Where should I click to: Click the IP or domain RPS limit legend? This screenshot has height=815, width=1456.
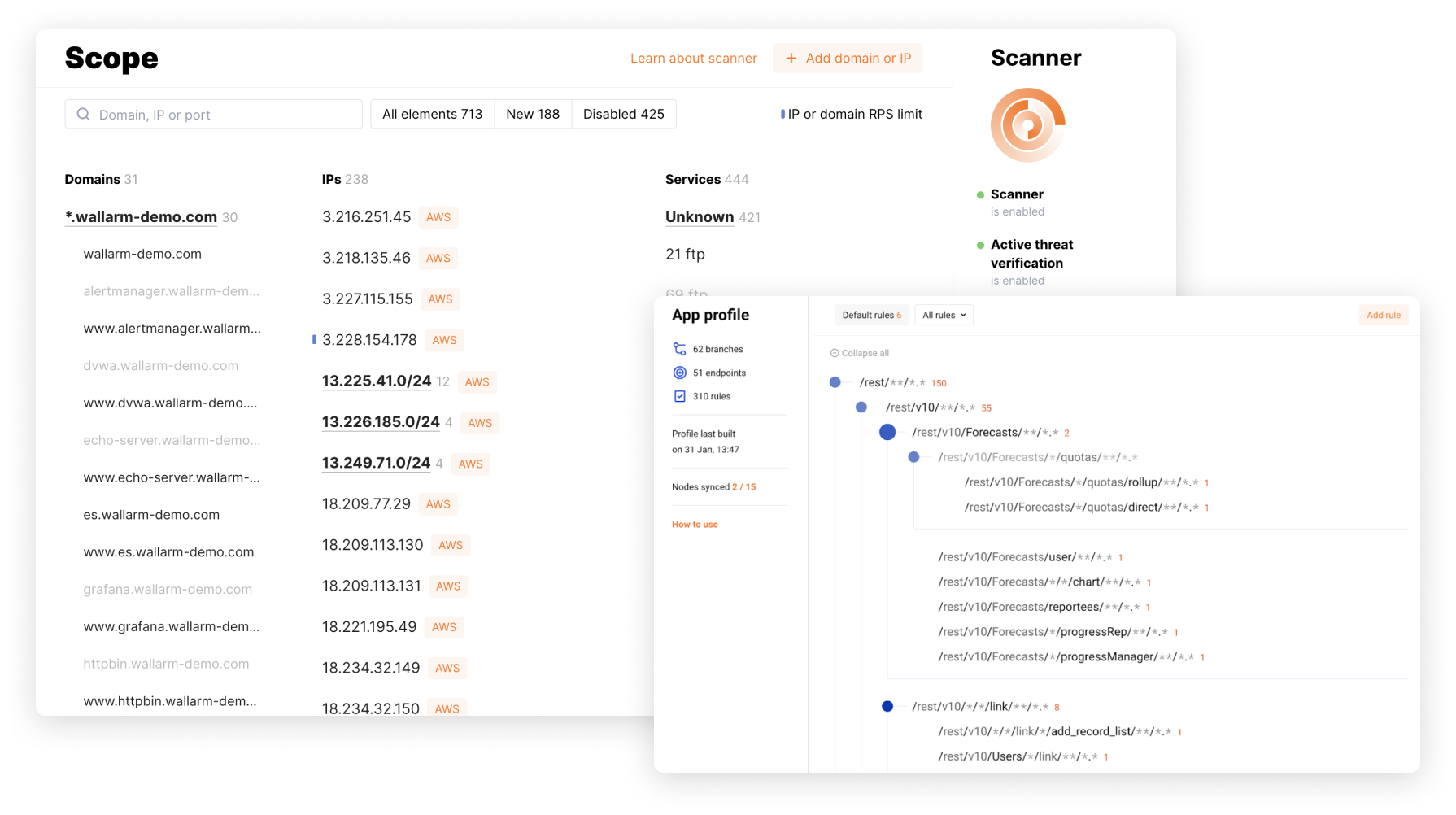click(852, 114)
